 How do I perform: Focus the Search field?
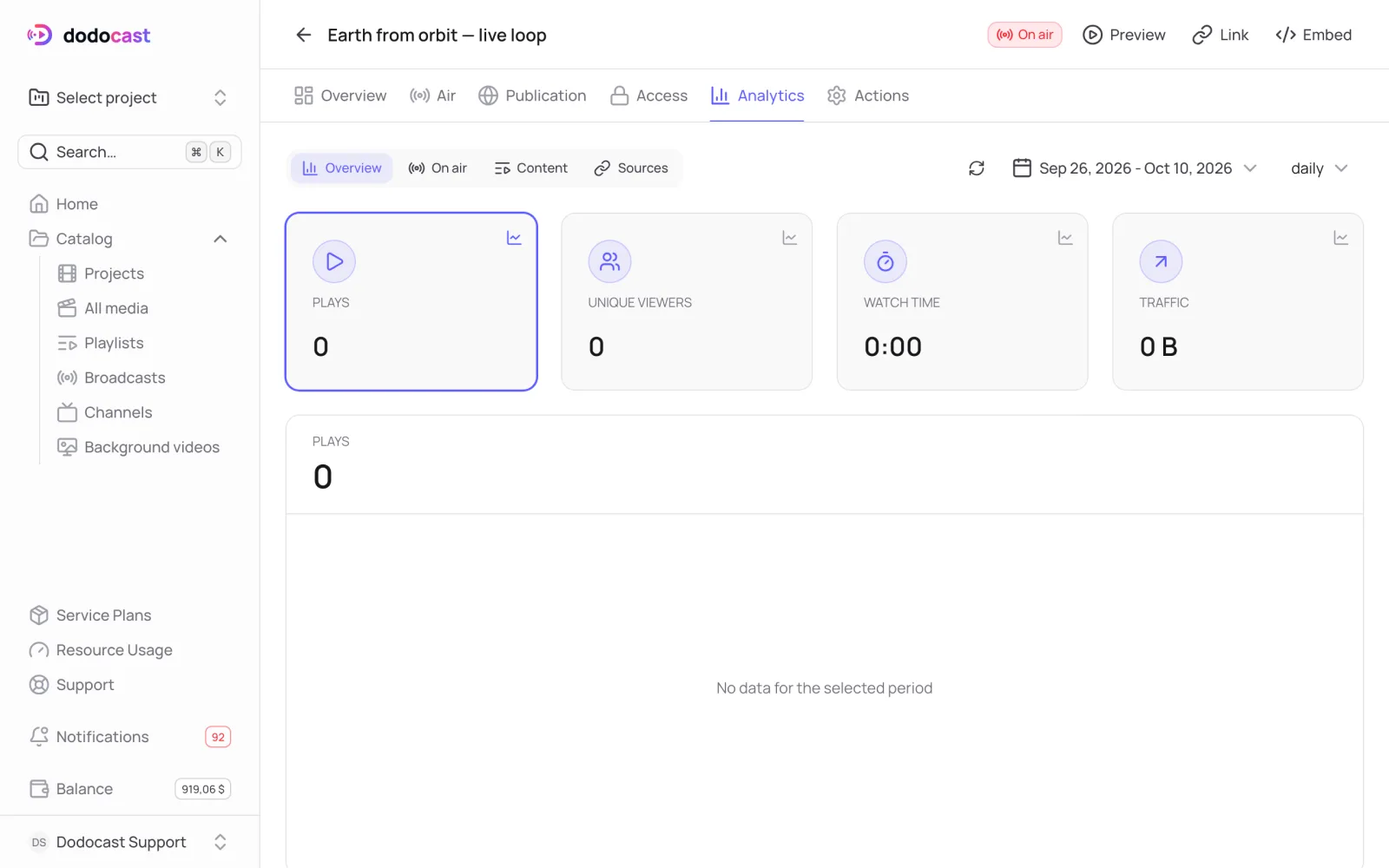[x=129, y=152]
